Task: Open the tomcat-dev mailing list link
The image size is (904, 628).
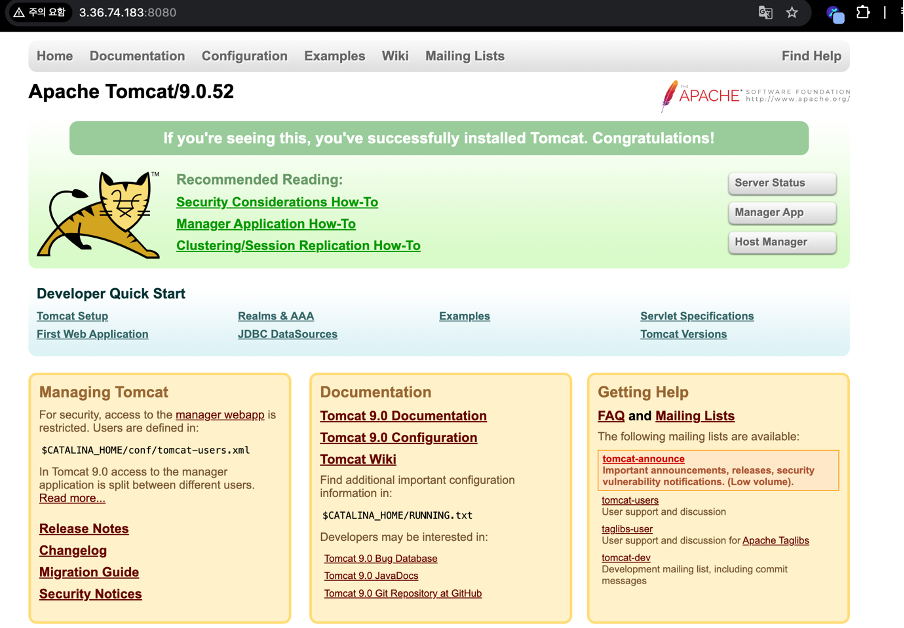Action: tap(626, 558)
